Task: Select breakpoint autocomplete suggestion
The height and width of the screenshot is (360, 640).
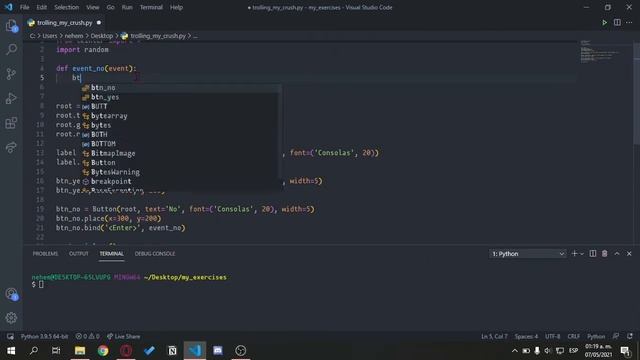Action: coord(181,181)
